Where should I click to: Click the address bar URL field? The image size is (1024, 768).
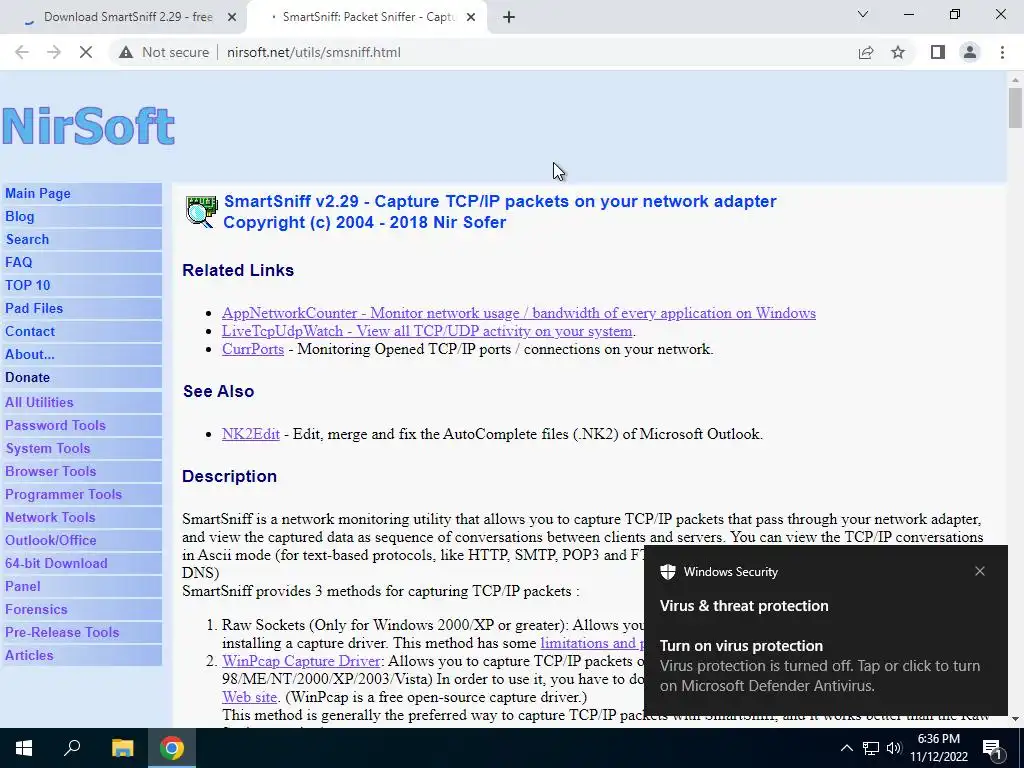(x=313, y=52)
